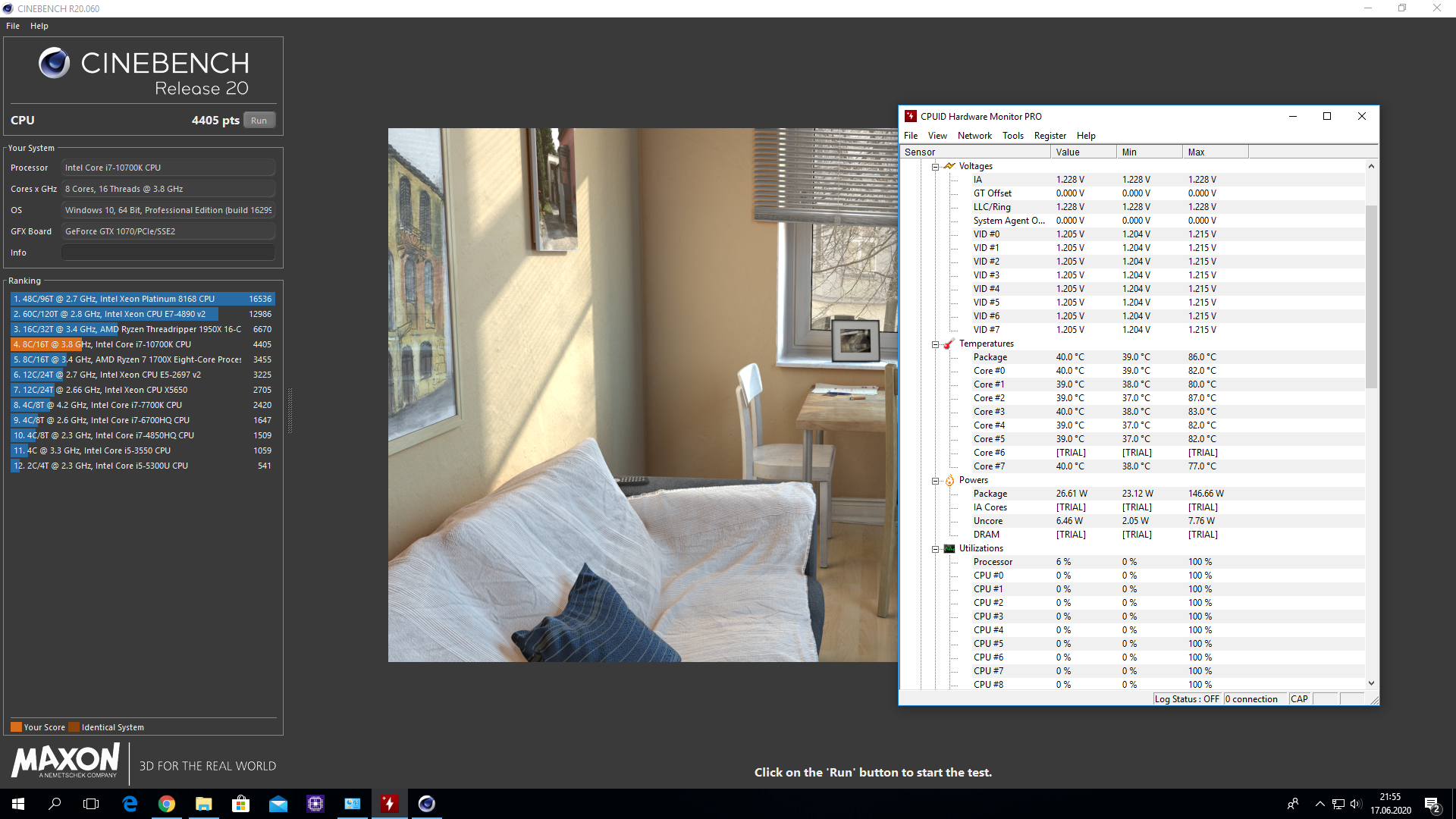Screen dimensions: 1456x819
Task: Open the notification center icon
Action: tap(1432, 805)
